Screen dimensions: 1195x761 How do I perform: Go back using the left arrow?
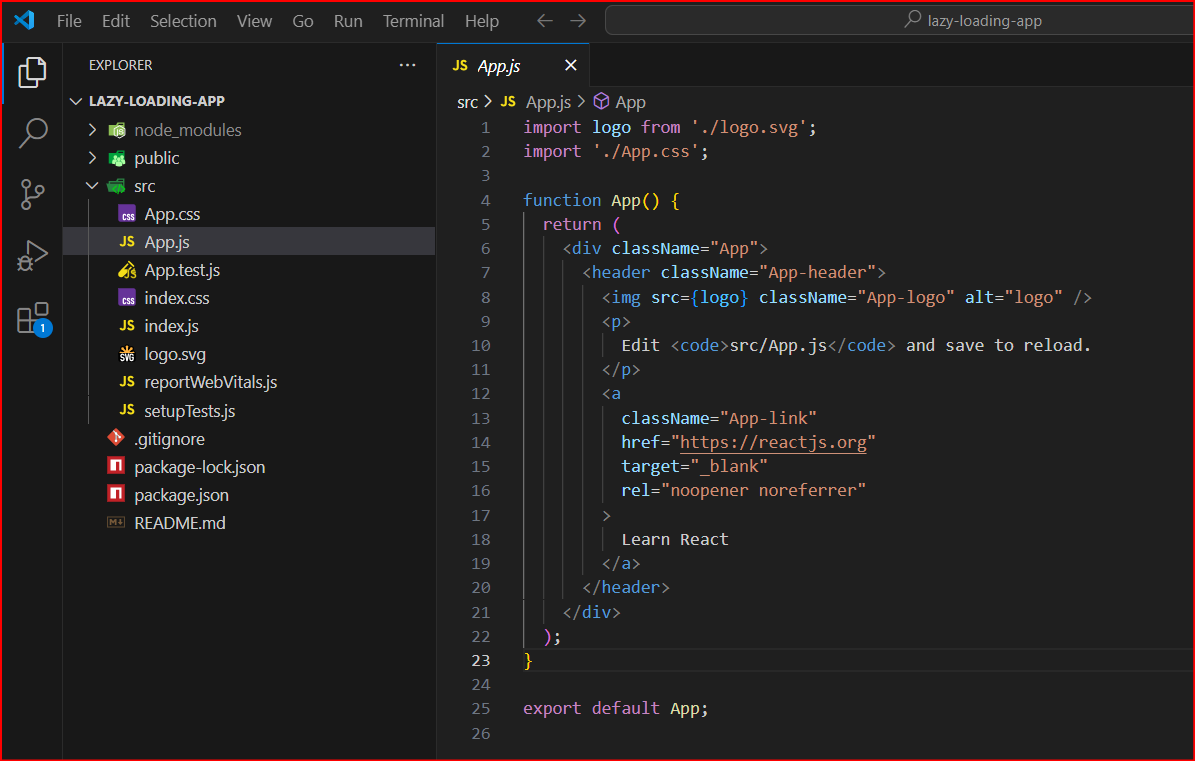544,21
